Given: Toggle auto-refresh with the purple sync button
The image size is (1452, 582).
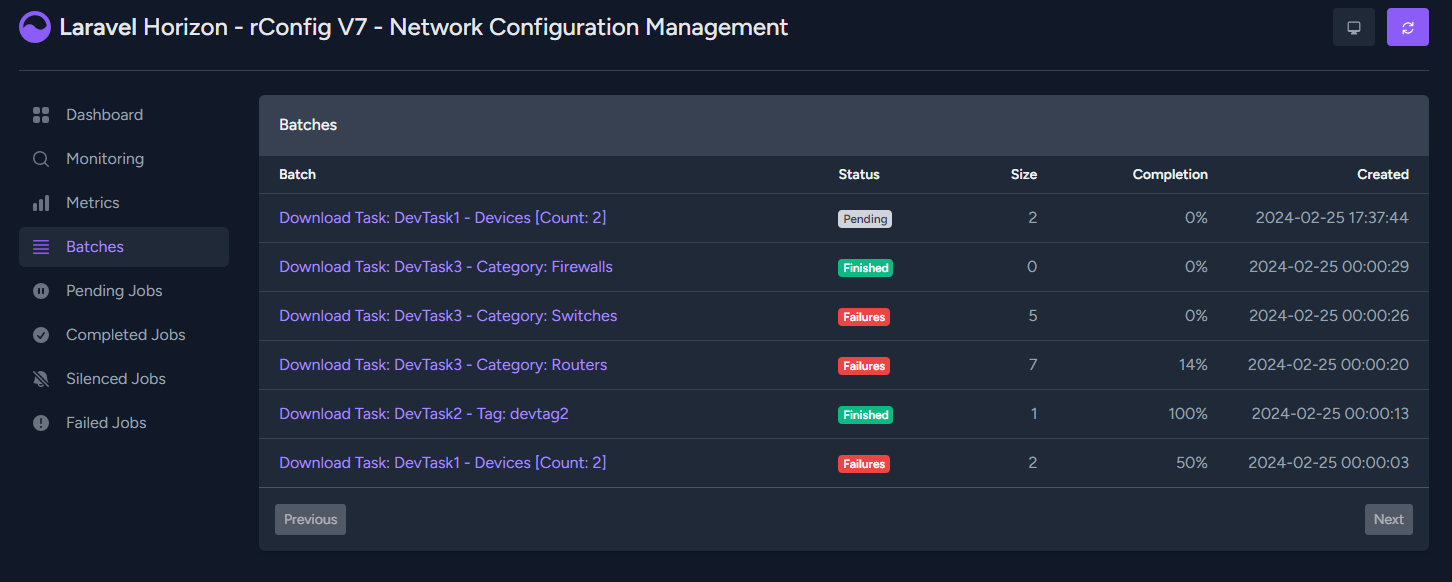Looking at the screenshot, I should pyautogui.click(x=1408, y=27).
